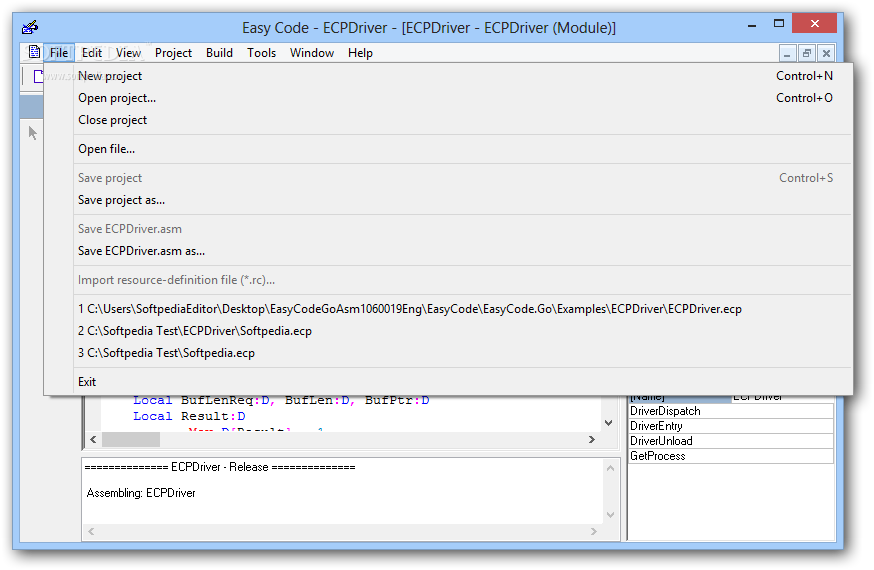Open the Help menu
The height and width of the screenshot is (570, 874).
click(360, 52)
